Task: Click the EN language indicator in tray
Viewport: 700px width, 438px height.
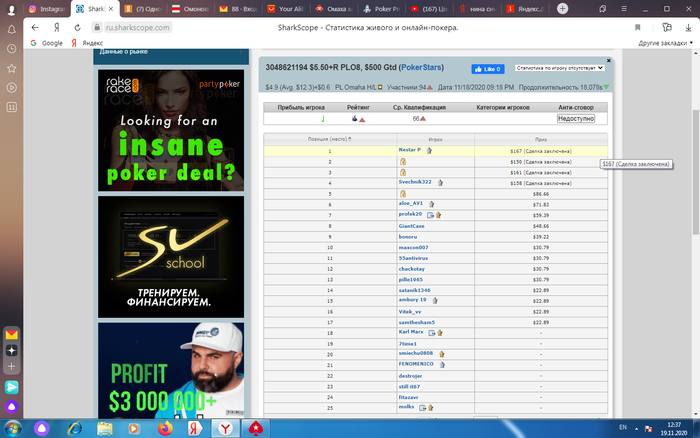Action: tap(623, 427)
